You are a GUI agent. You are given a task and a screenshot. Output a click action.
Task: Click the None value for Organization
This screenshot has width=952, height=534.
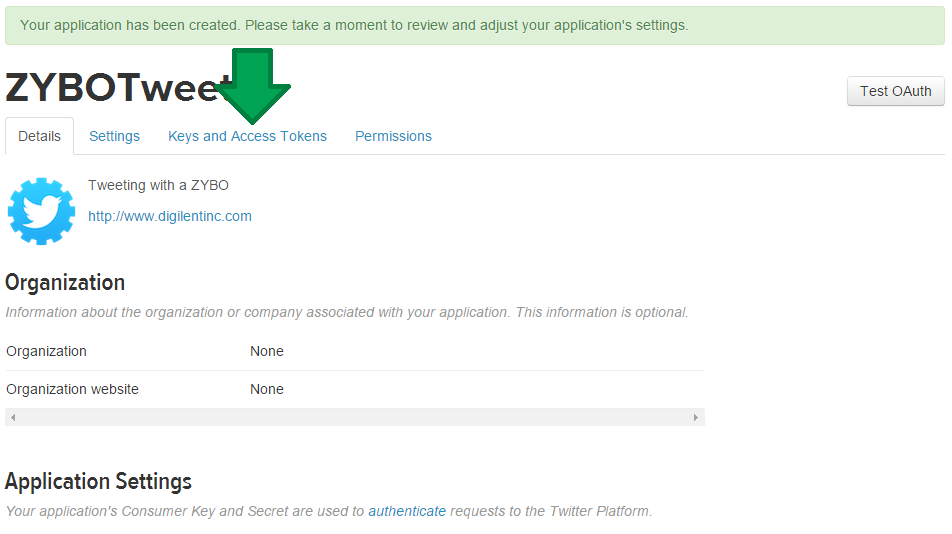coord(267,351)
